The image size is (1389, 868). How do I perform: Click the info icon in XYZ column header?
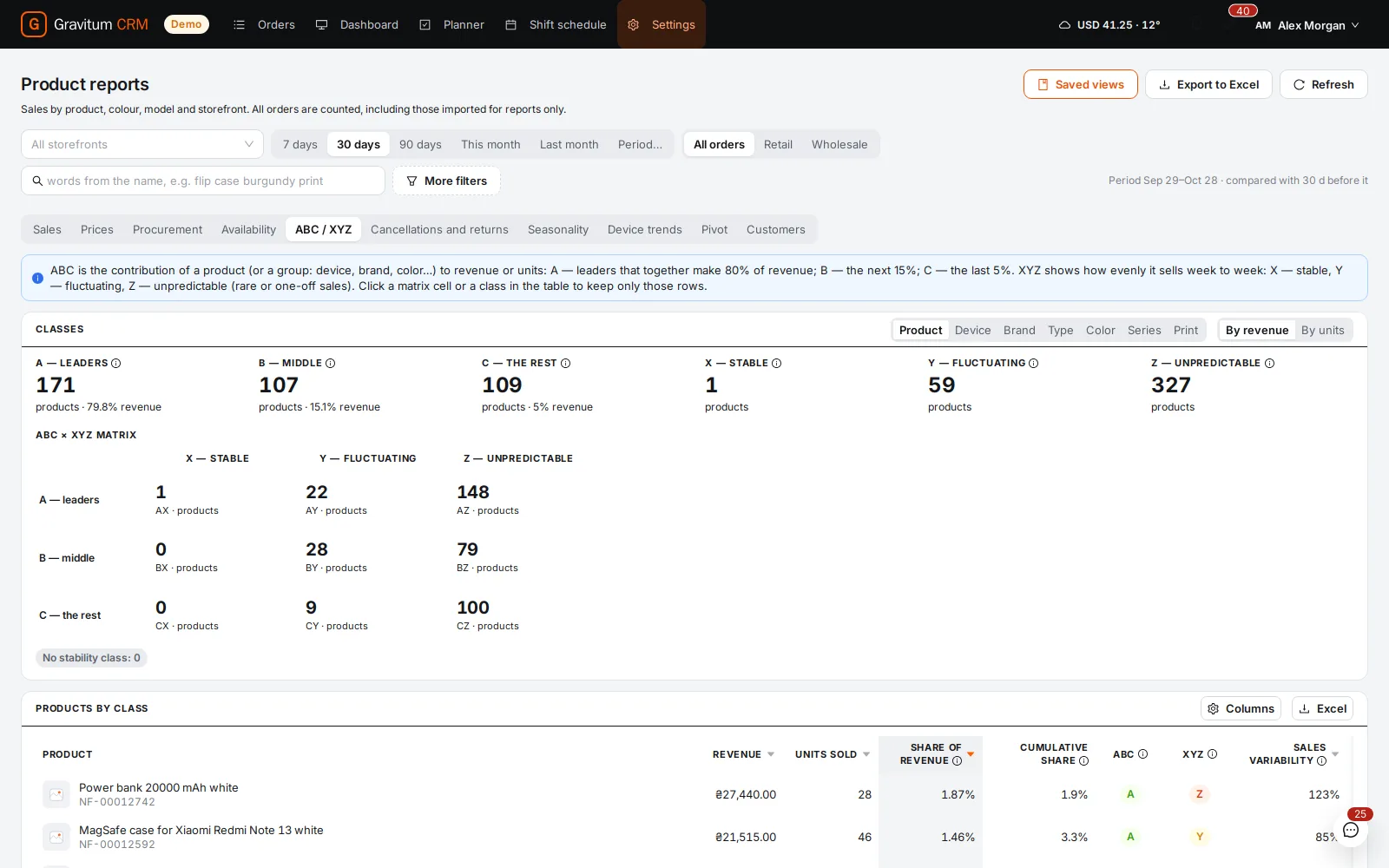coord(1212,753)
